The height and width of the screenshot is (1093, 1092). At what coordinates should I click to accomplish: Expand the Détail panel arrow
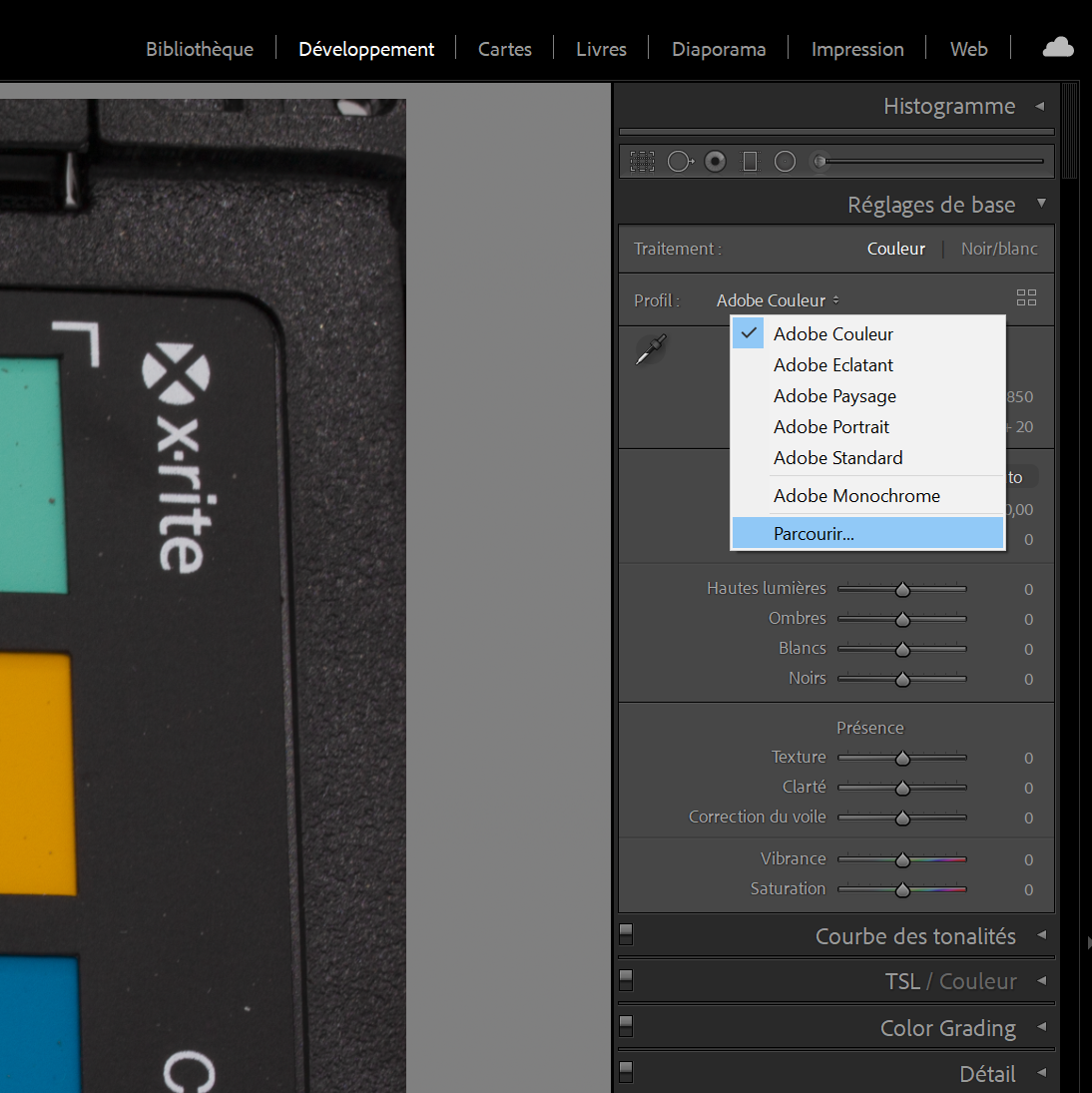click(x=1042, y=1073)
